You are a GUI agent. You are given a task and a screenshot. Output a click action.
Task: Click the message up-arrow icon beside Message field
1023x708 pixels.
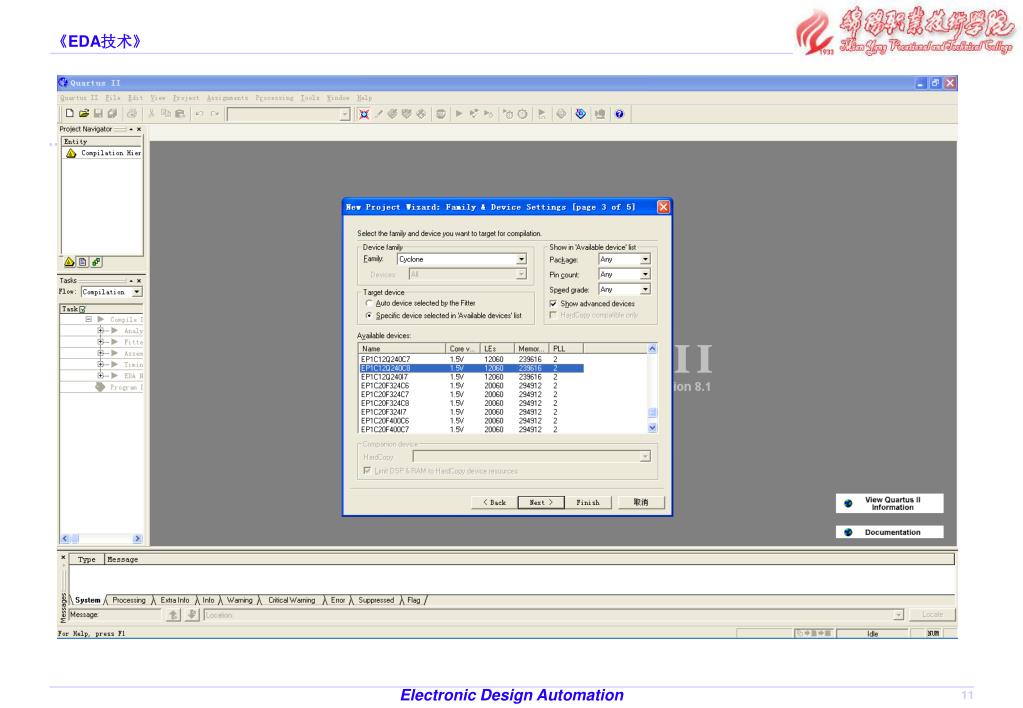coord(173,615)
